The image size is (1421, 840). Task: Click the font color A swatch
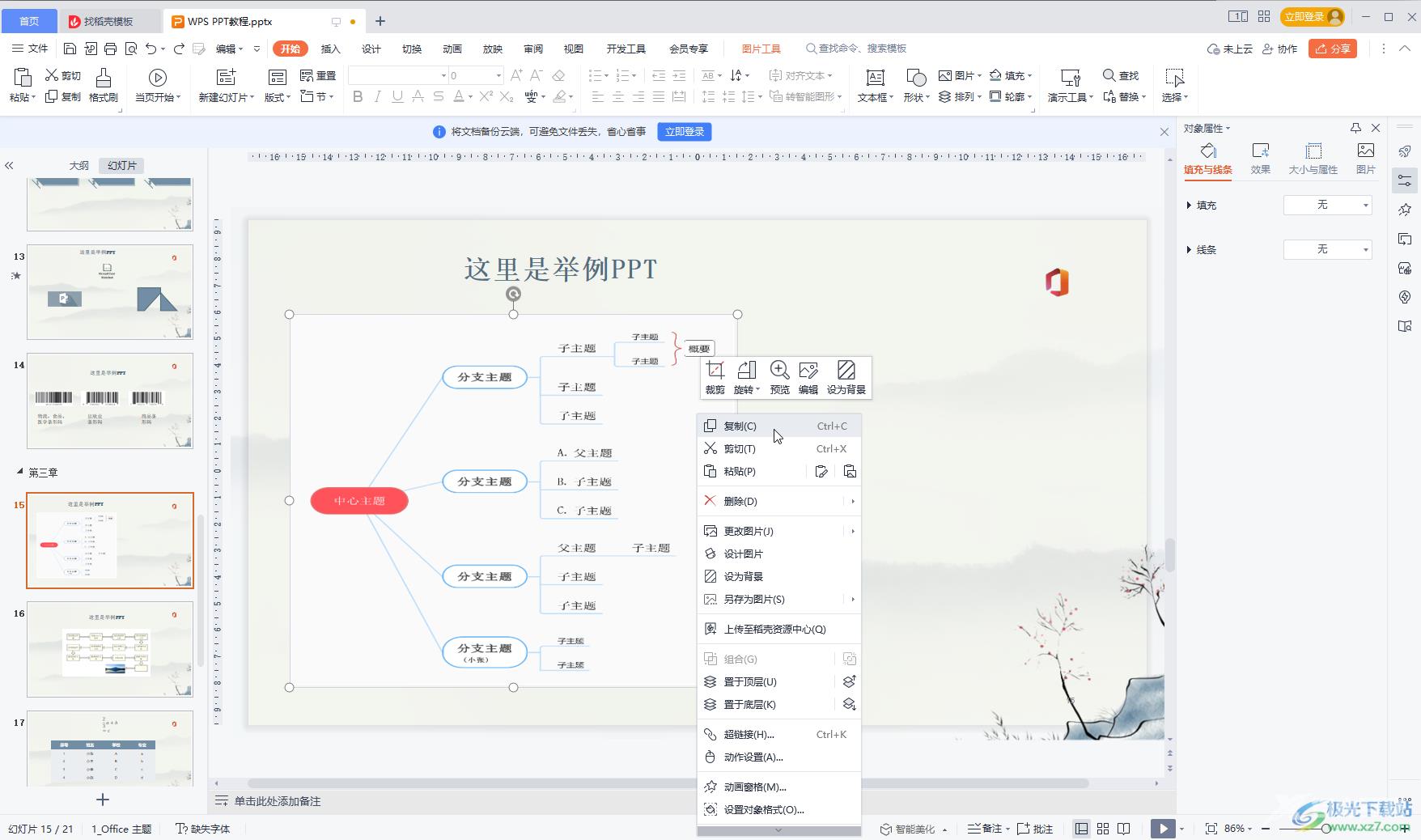(459, 96)
